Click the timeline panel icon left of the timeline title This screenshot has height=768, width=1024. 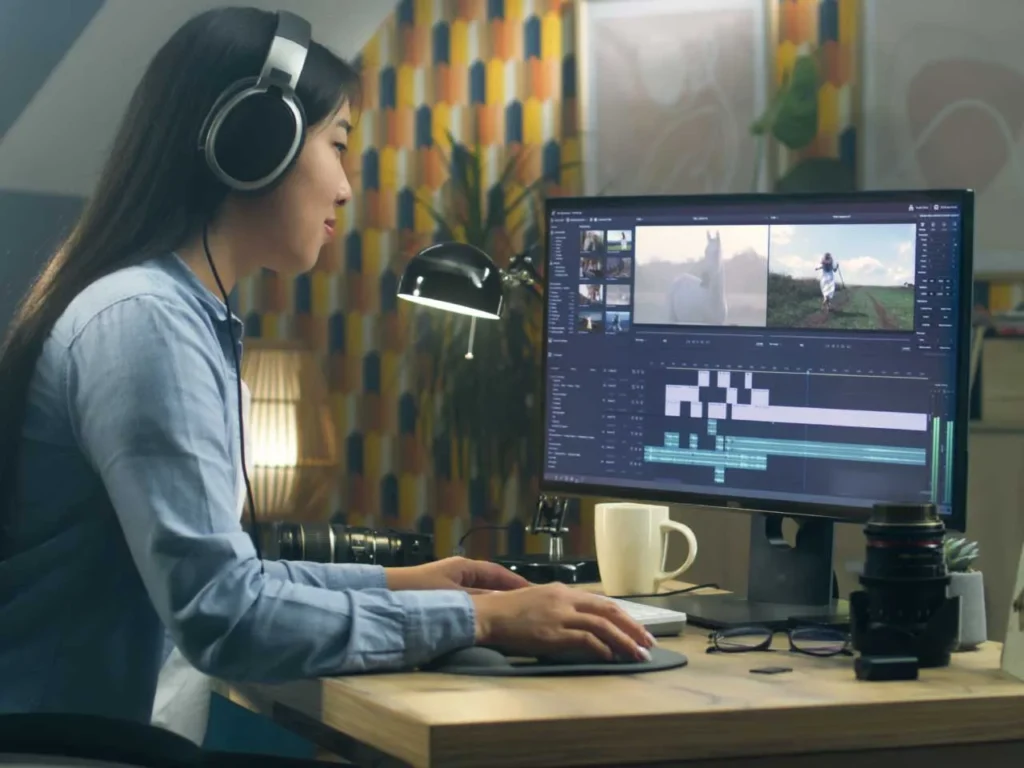click(x=551, y=354)
